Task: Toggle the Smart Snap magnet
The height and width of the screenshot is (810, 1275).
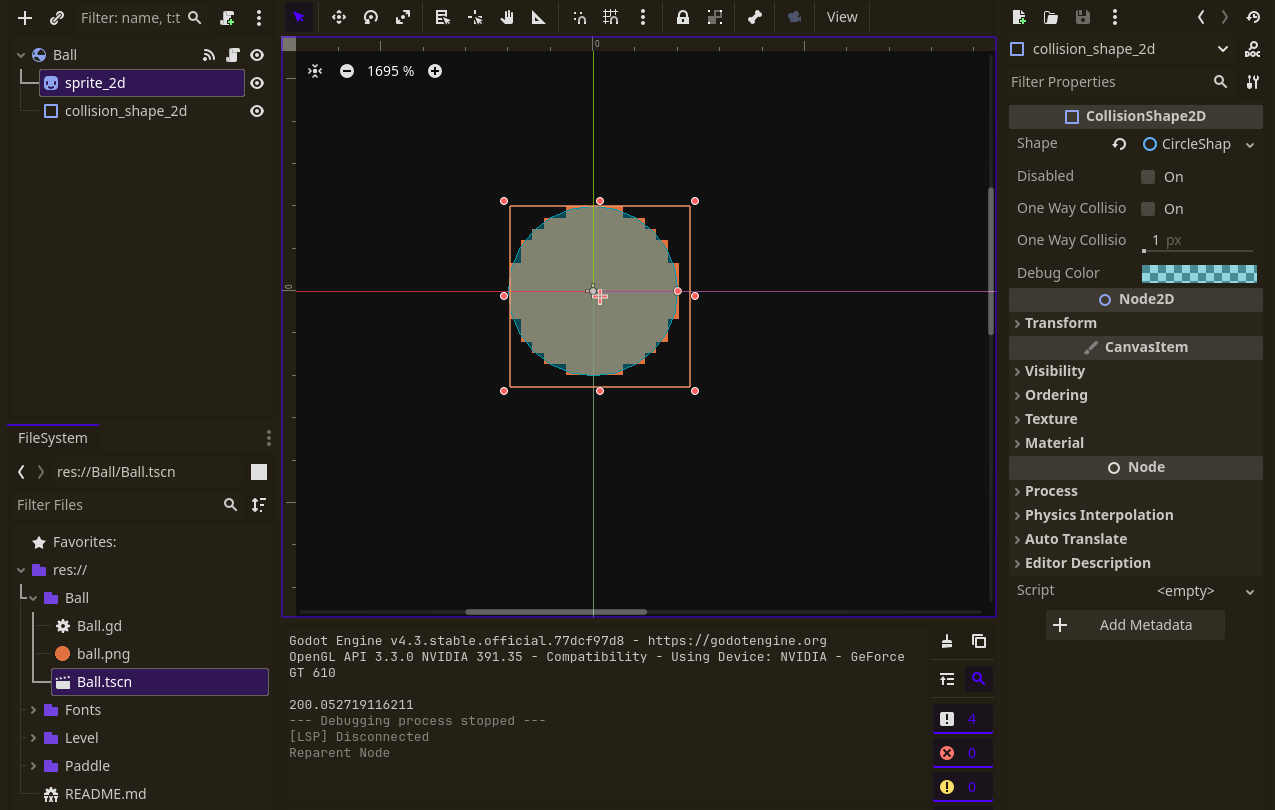Action: pos(580,17)
